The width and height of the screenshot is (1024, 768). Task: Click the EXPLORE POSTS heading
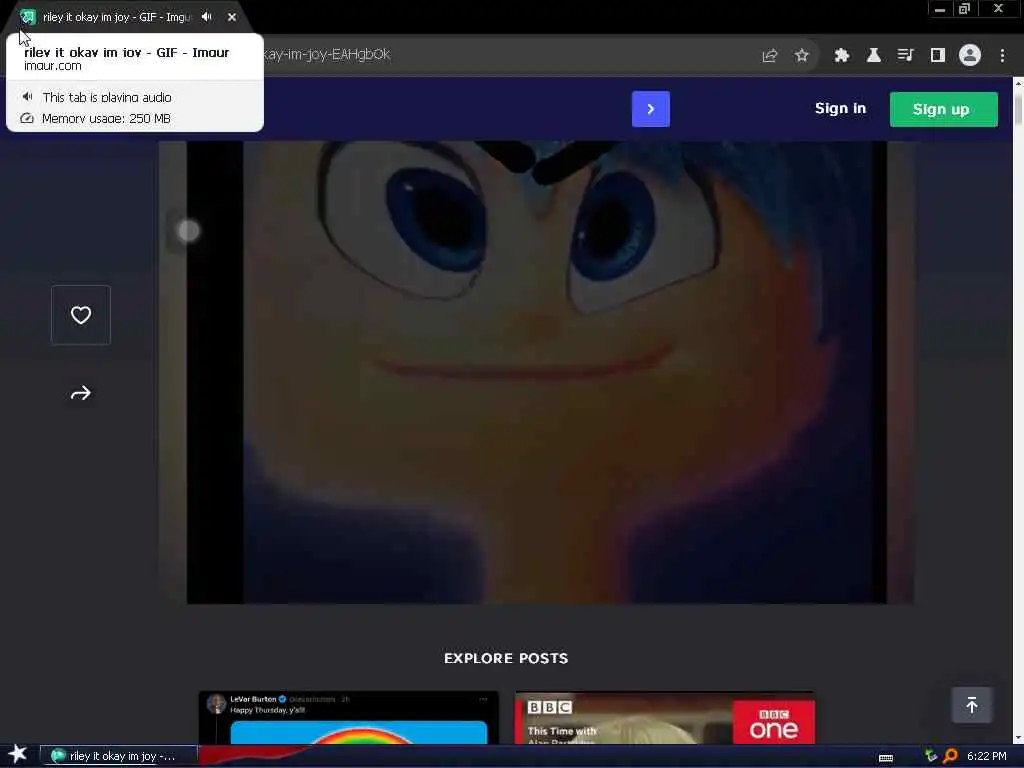pyautogui.click(x=506, y=658)
